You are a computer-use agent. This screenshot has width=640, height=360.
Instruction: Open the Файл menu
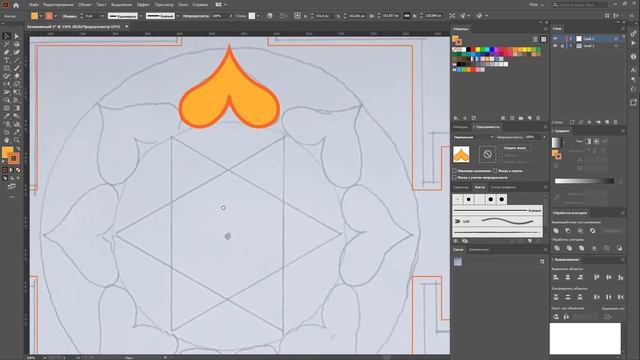(x=34, y=5)
